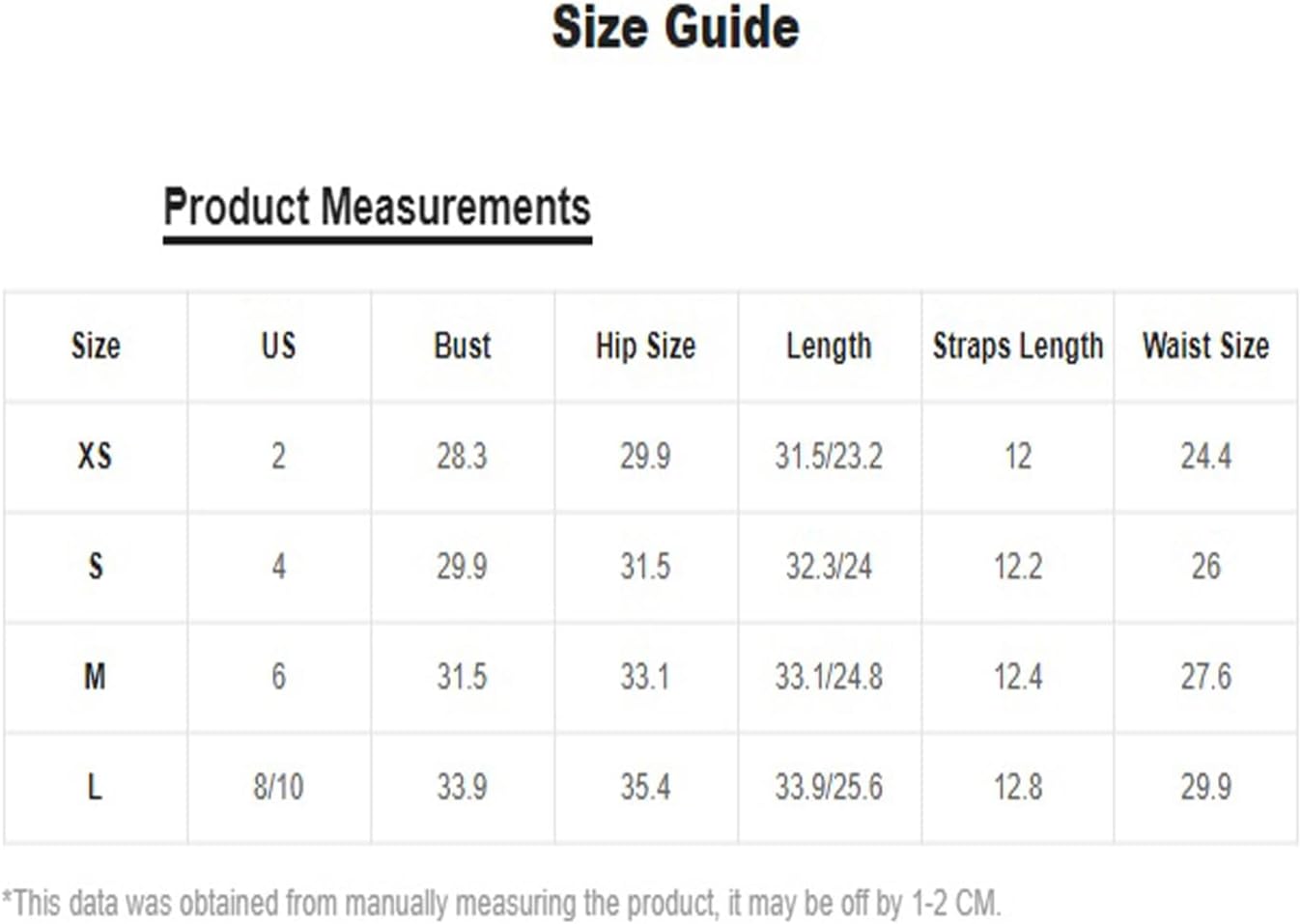Screen dimensions: 1301x924
Task: Click the Size Guide title
Action: (x=675, y=28)
